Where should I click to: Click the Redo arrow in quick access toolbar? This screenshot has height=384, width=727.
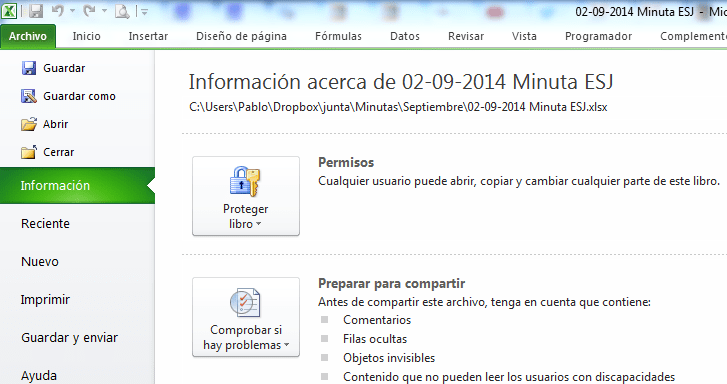(x=89, y=11)
